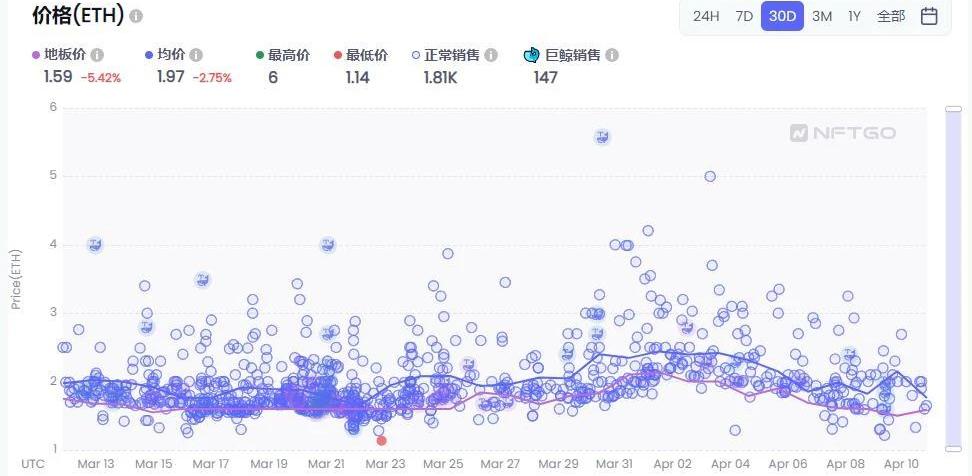Screen dimensions: 972x476
Task: Click info icon next to 均价
Action: [x=196, y=56]
